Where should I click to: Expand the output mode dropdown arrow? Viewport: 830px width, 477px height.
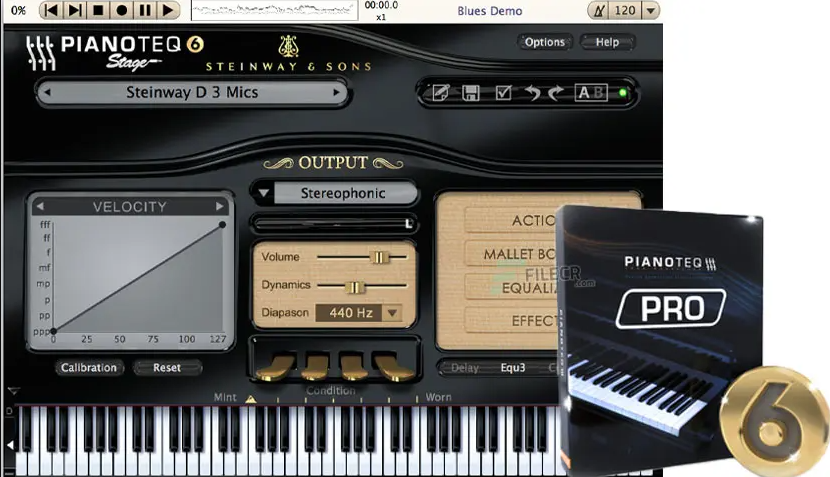(x=263, y=193)
